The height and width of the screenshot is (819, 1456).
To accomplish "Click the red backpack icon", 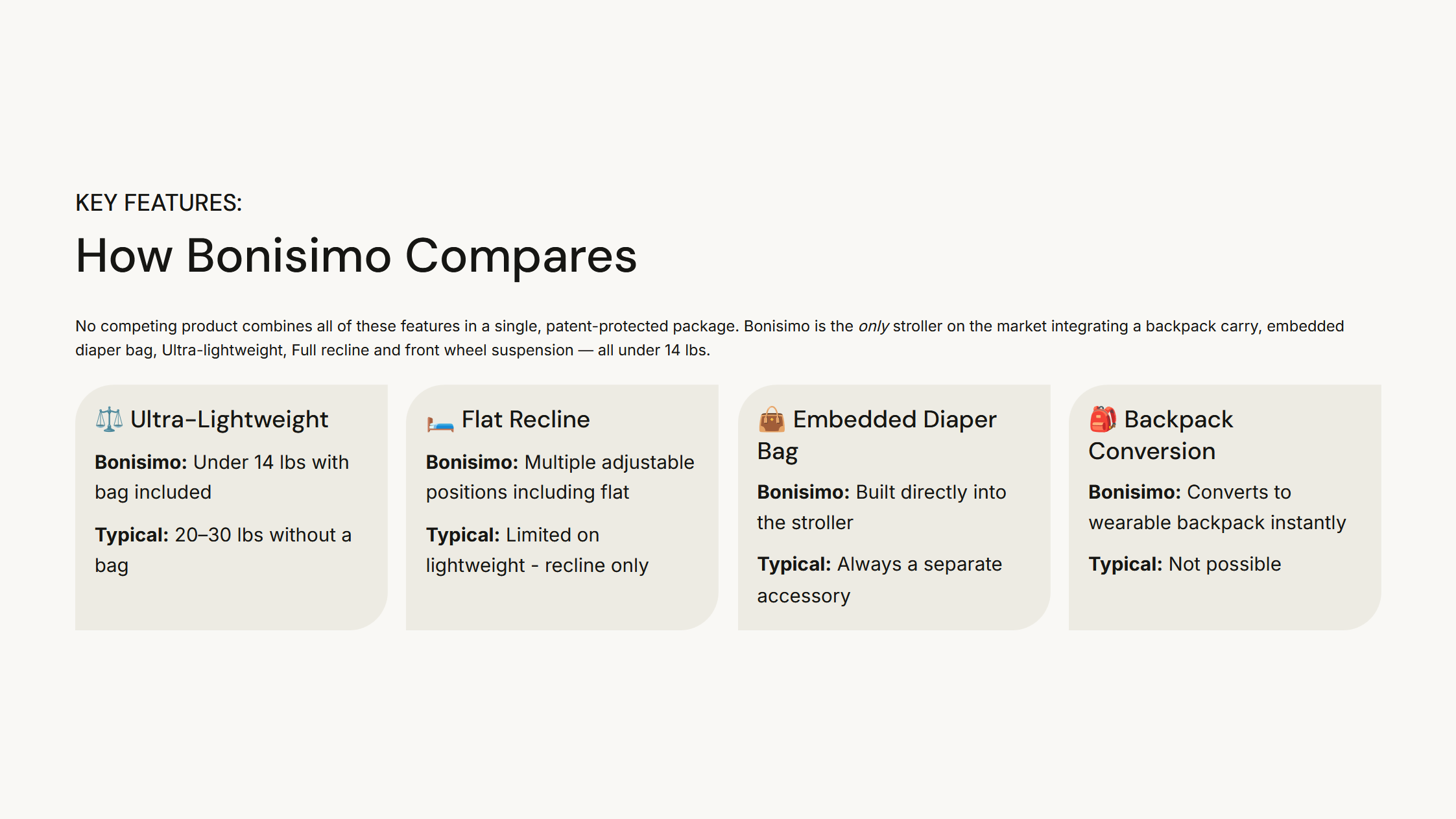I will coord(1103,419).
